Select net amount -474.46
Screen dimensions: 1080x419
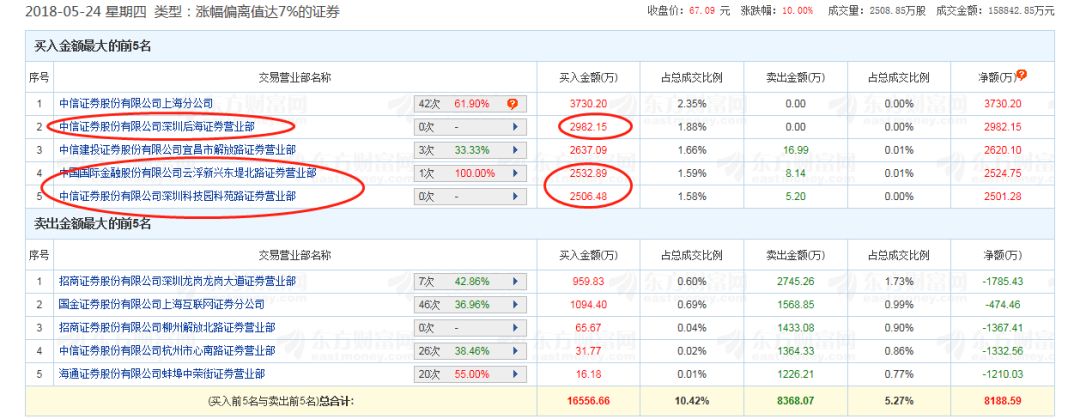click(1002, 304)
